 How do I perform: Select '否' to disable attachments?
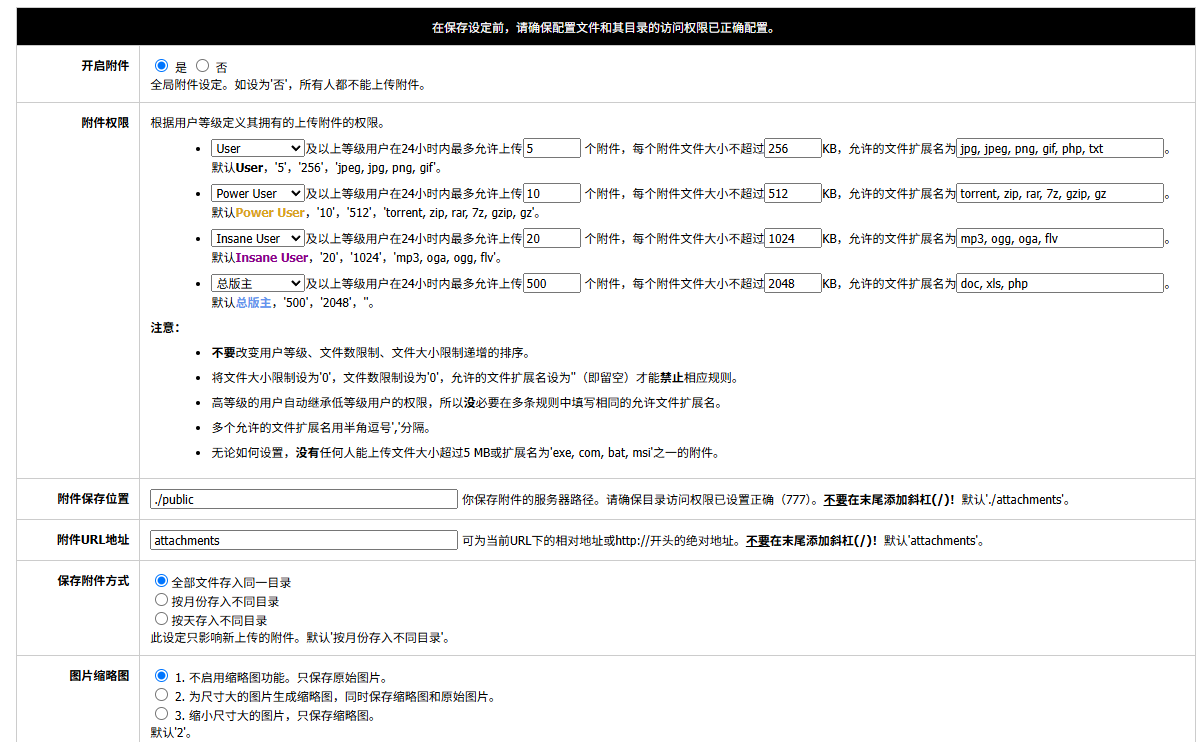click(x=203, y=66)
